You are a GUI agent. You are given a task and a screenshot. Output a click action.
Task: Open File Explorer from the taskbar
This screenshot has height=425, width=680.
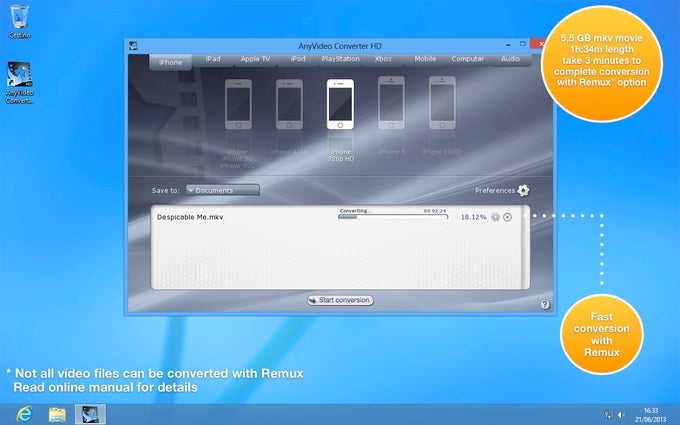pos(57,415)
